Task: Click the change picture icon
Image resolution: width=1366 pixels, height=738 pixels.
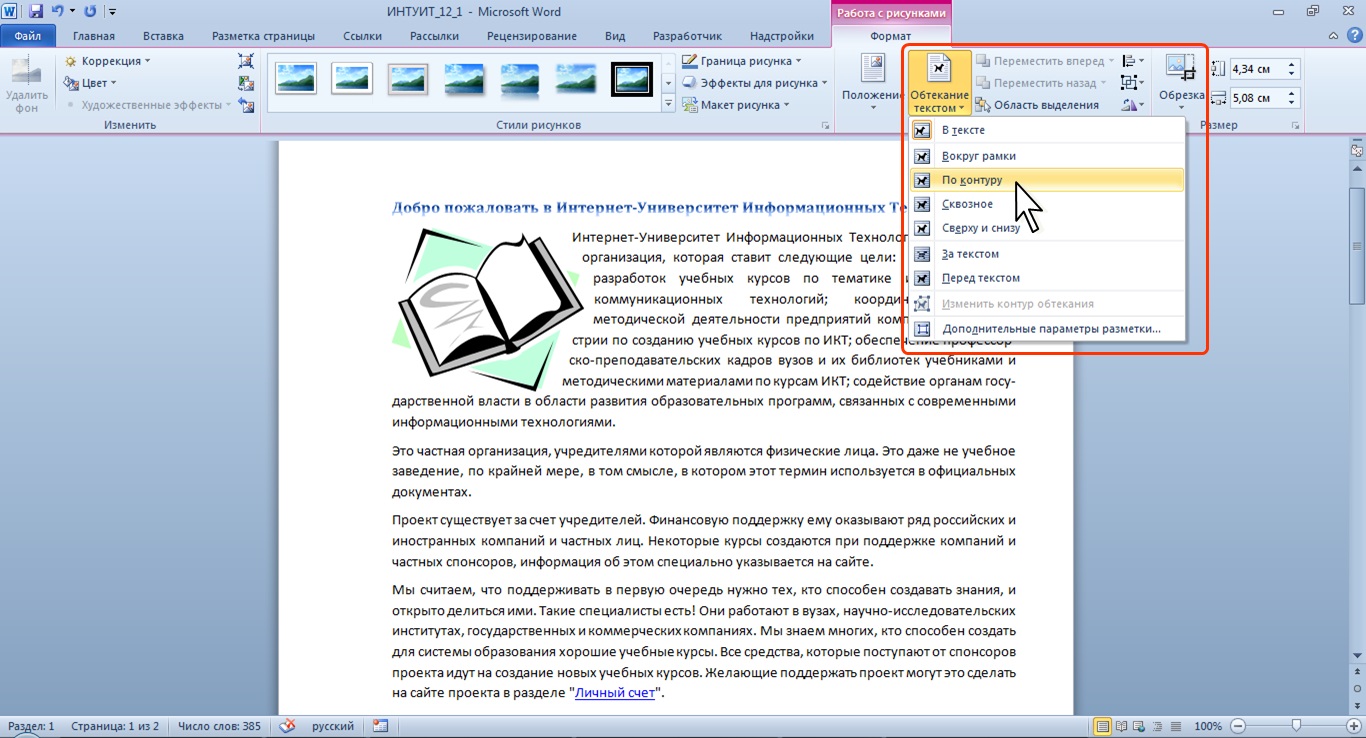Action: pos(247,83)
